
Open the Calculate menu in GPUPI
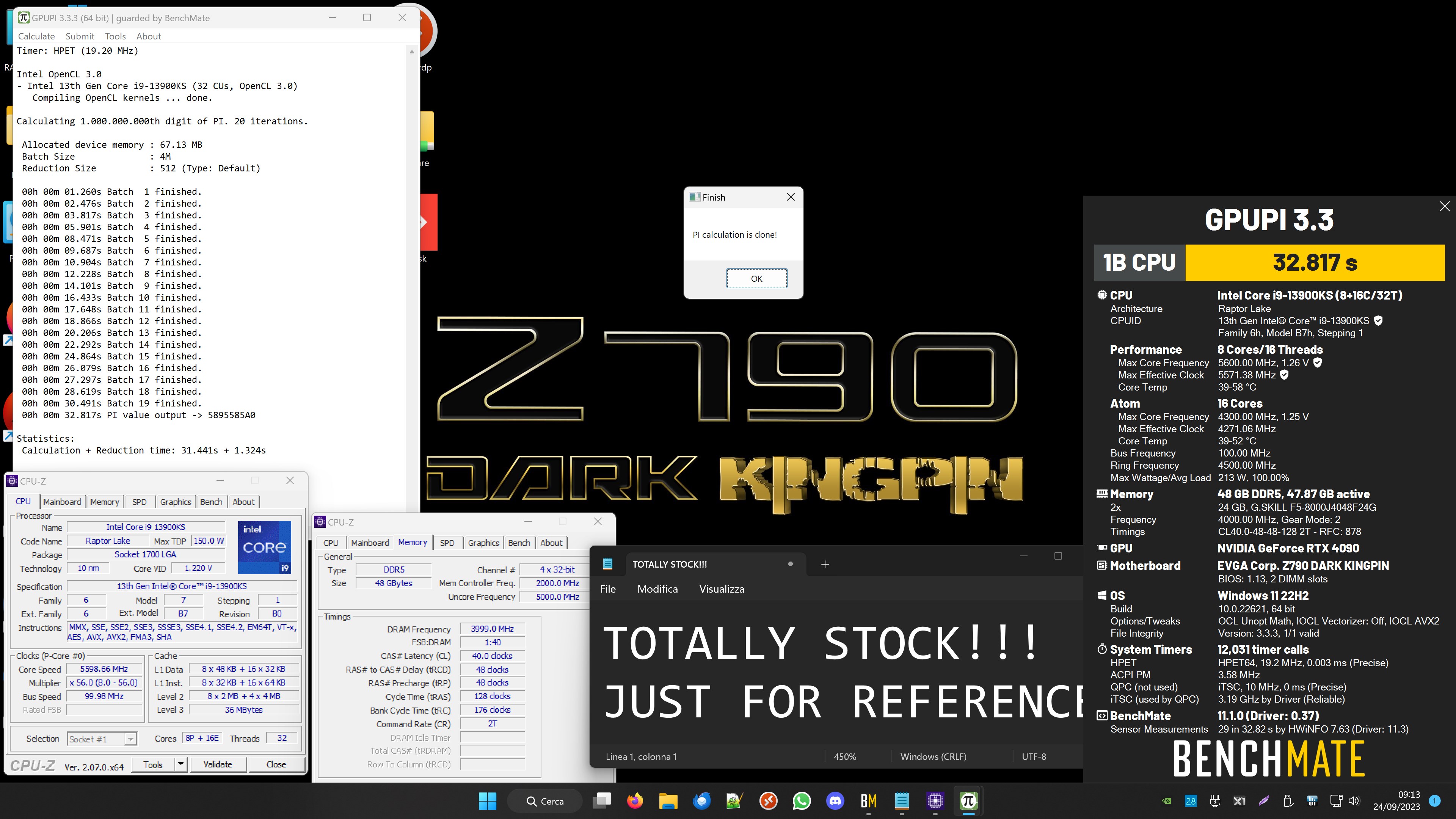[x=36, y=36]
